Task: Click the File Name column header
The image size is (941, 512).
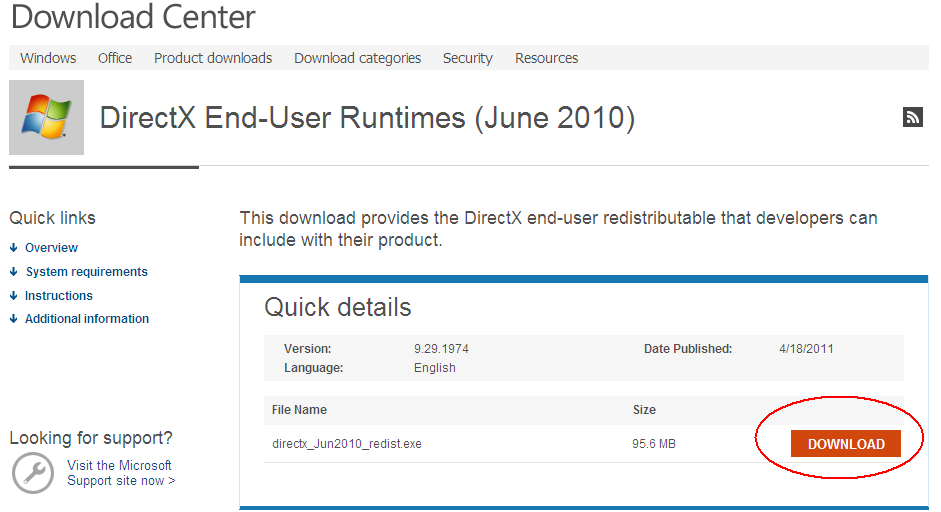Action: [299, 409]
